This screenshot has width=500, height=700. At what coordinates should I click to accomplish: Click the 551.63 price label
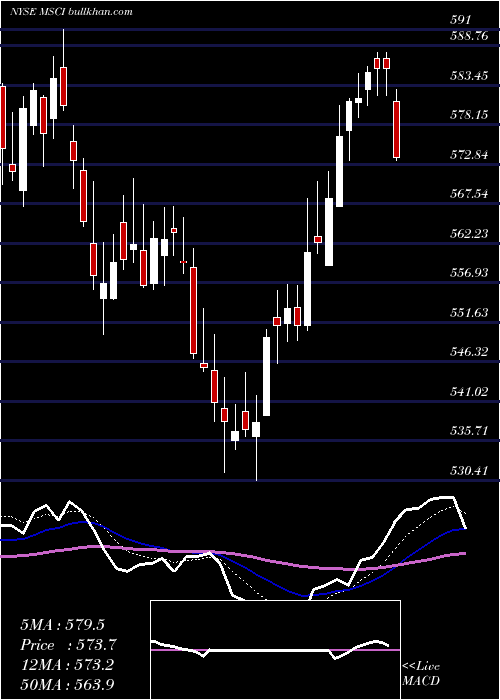tap(469, 312)
